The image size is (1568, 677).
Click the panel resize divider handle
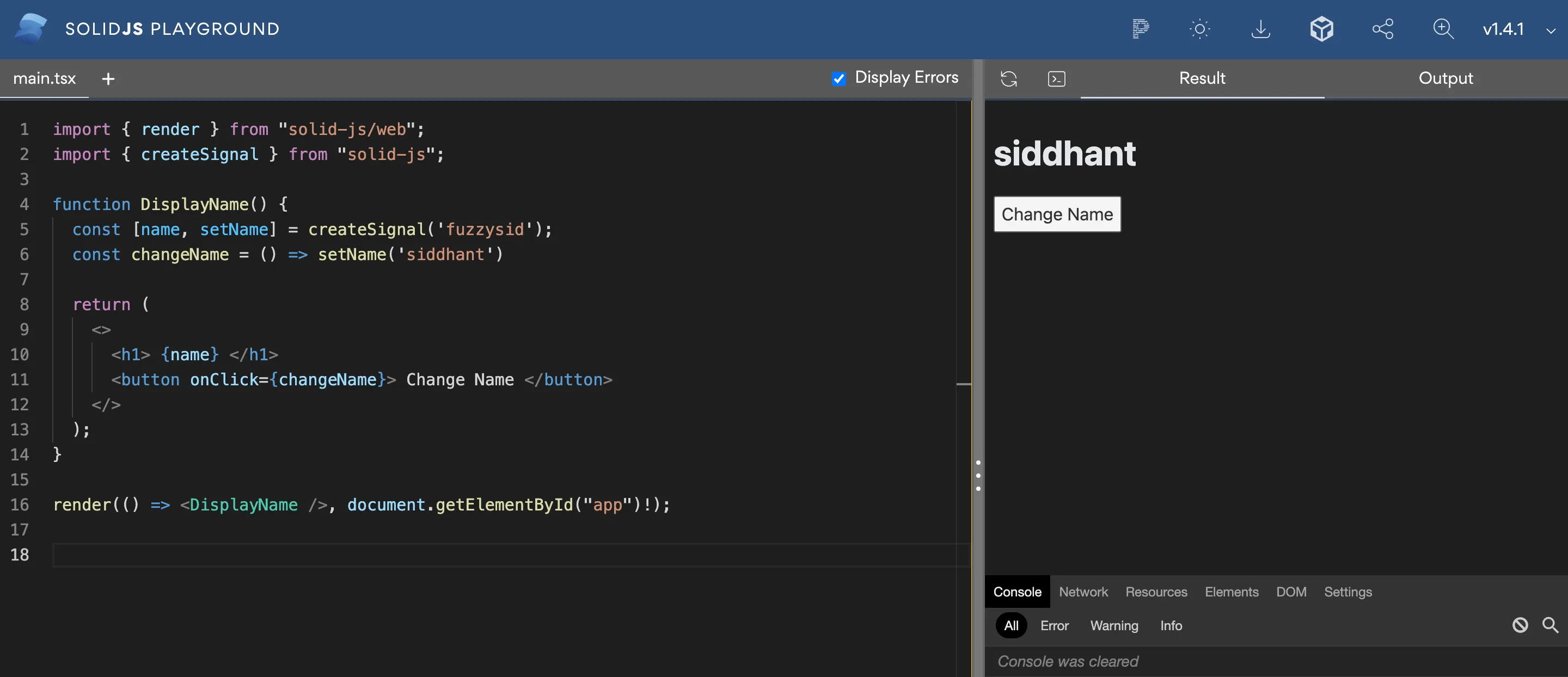978,475
